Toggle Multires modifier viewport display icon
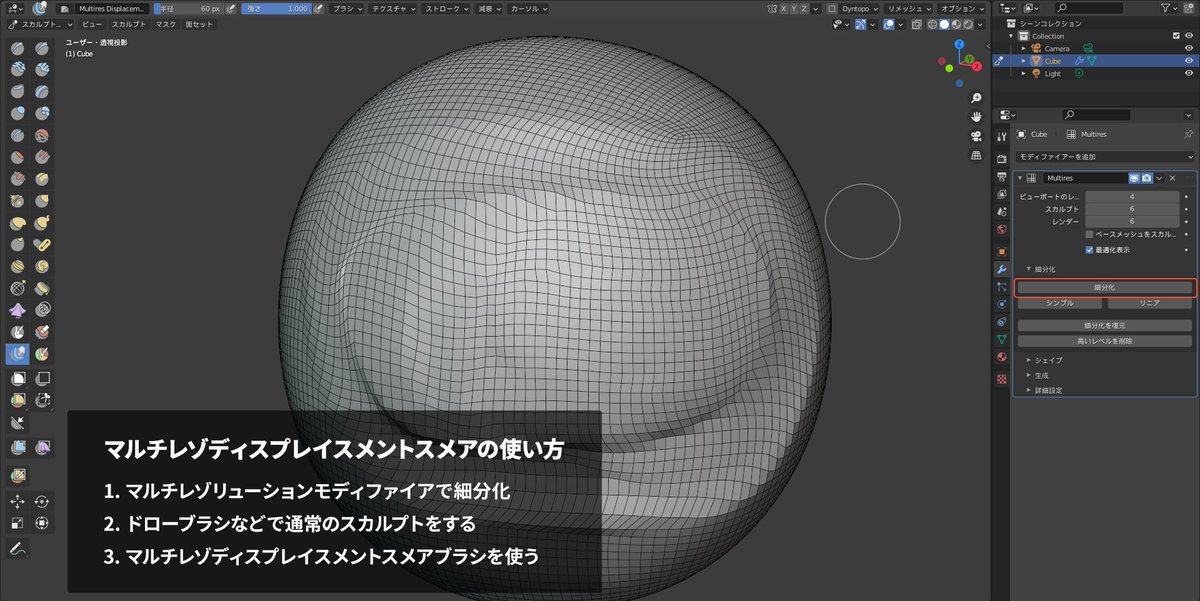 point(1135,178)
